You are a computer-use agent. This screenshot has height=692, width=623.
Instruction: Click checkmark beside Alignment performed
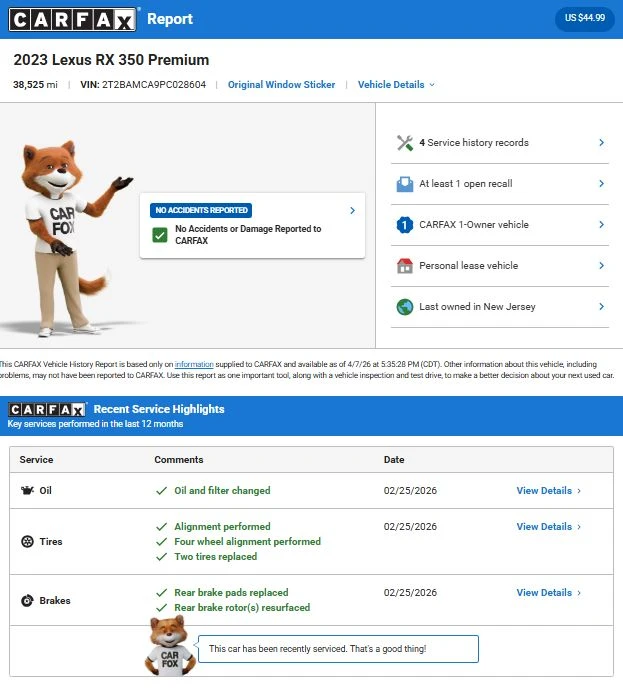(x=161, y=527)
